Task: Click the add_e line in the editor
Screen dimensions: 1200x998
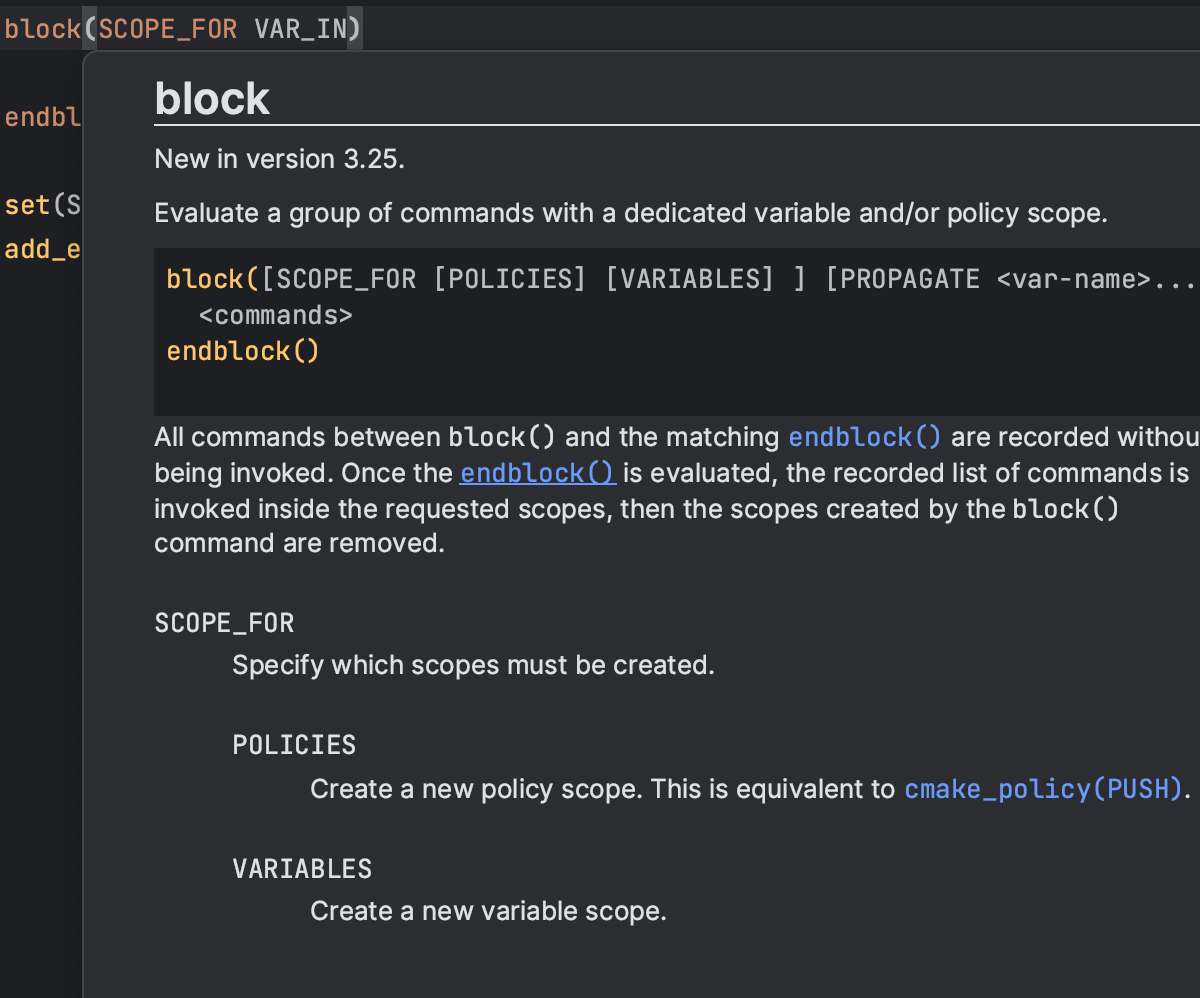Action: coord(42,250)
